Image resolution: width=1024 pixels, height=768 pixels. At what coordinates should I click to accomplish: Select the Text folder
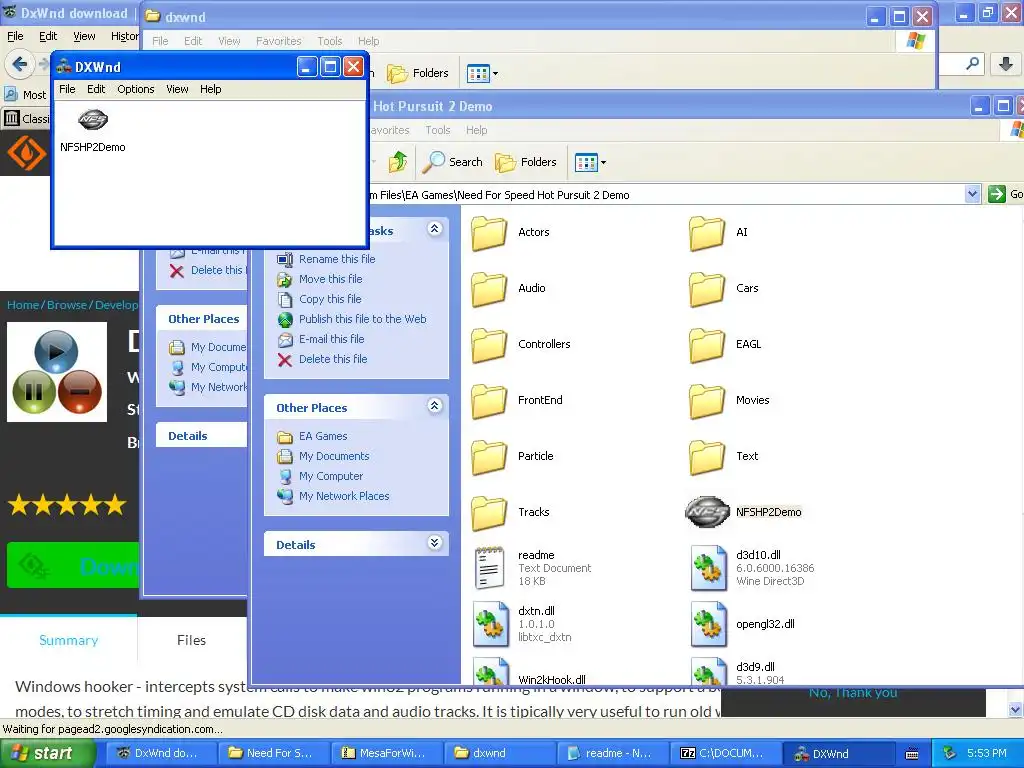724,456
